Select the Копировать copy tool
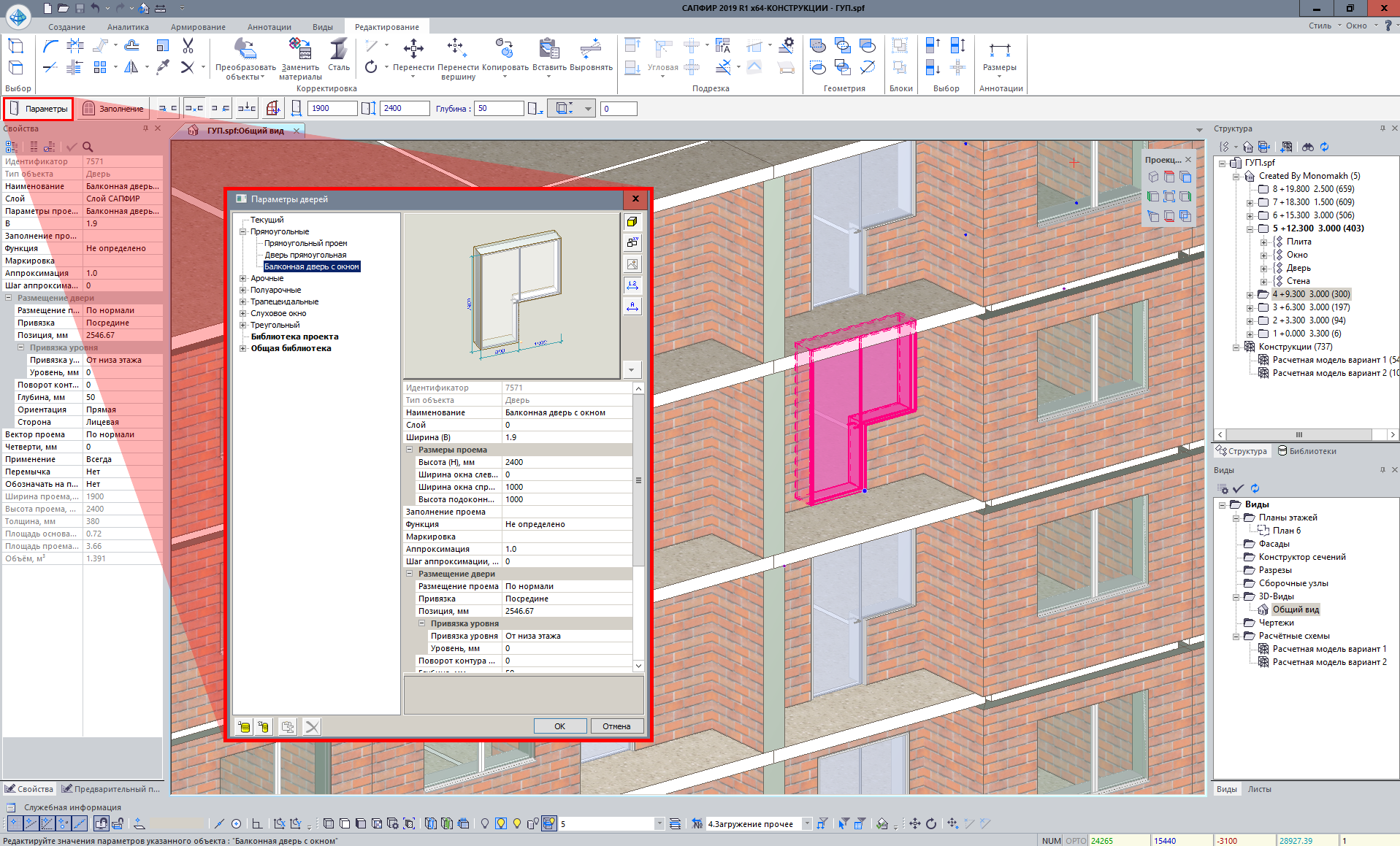 tap(505, 50)
